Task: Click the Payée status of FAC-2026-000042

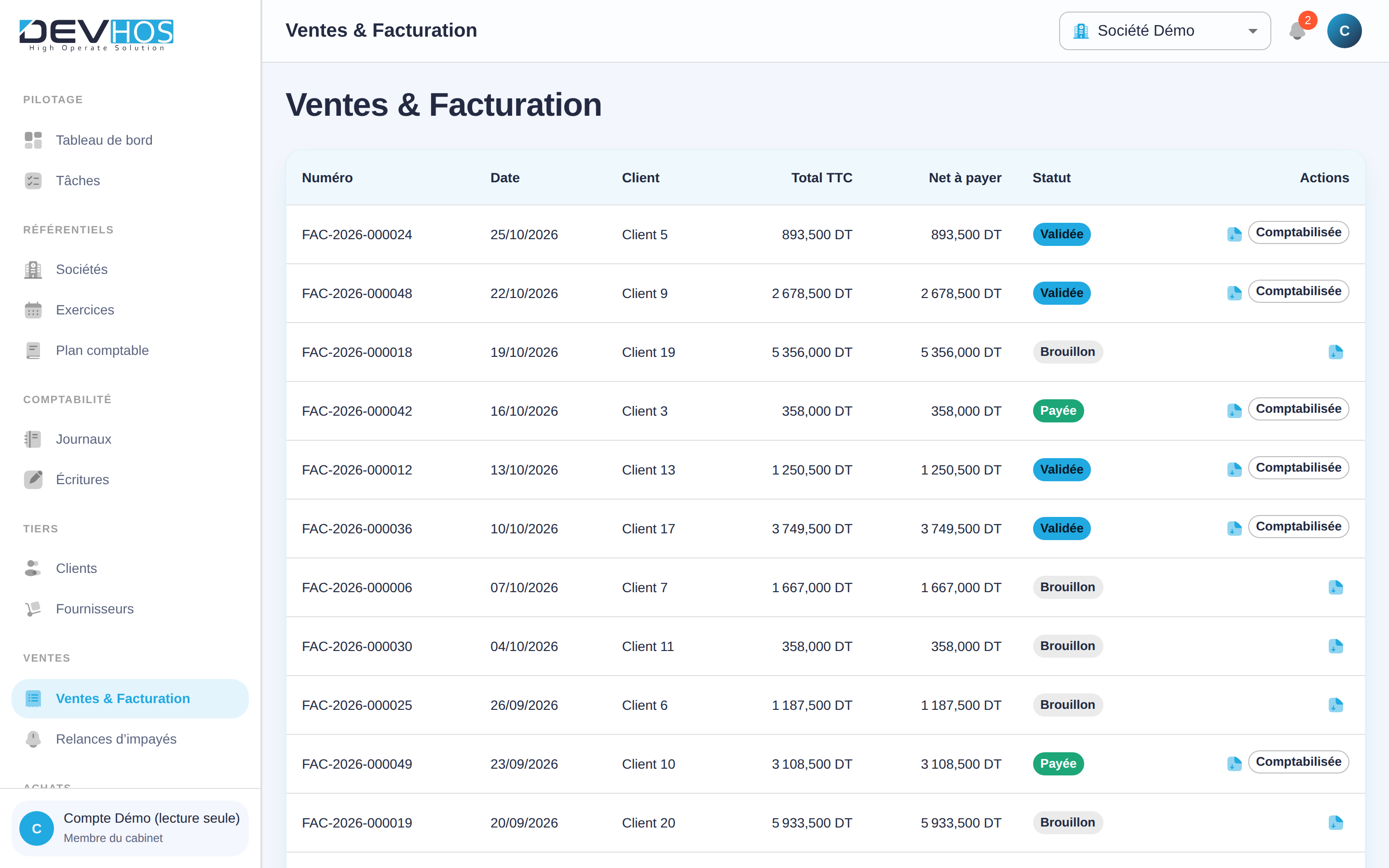Action: 1058,411
